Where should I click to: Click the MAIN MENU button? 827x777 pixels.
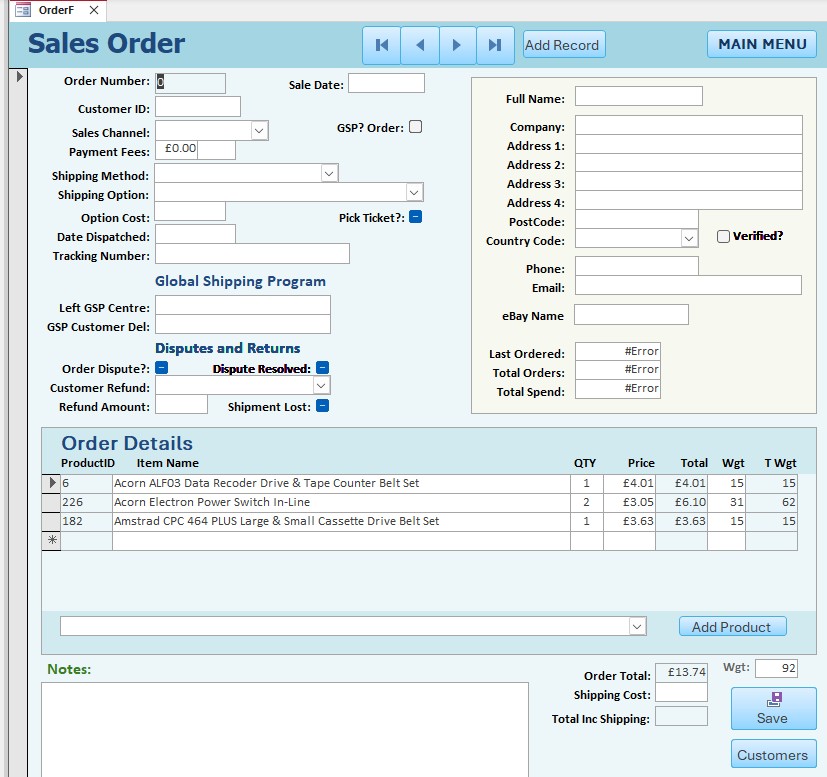tap(762, 44)
